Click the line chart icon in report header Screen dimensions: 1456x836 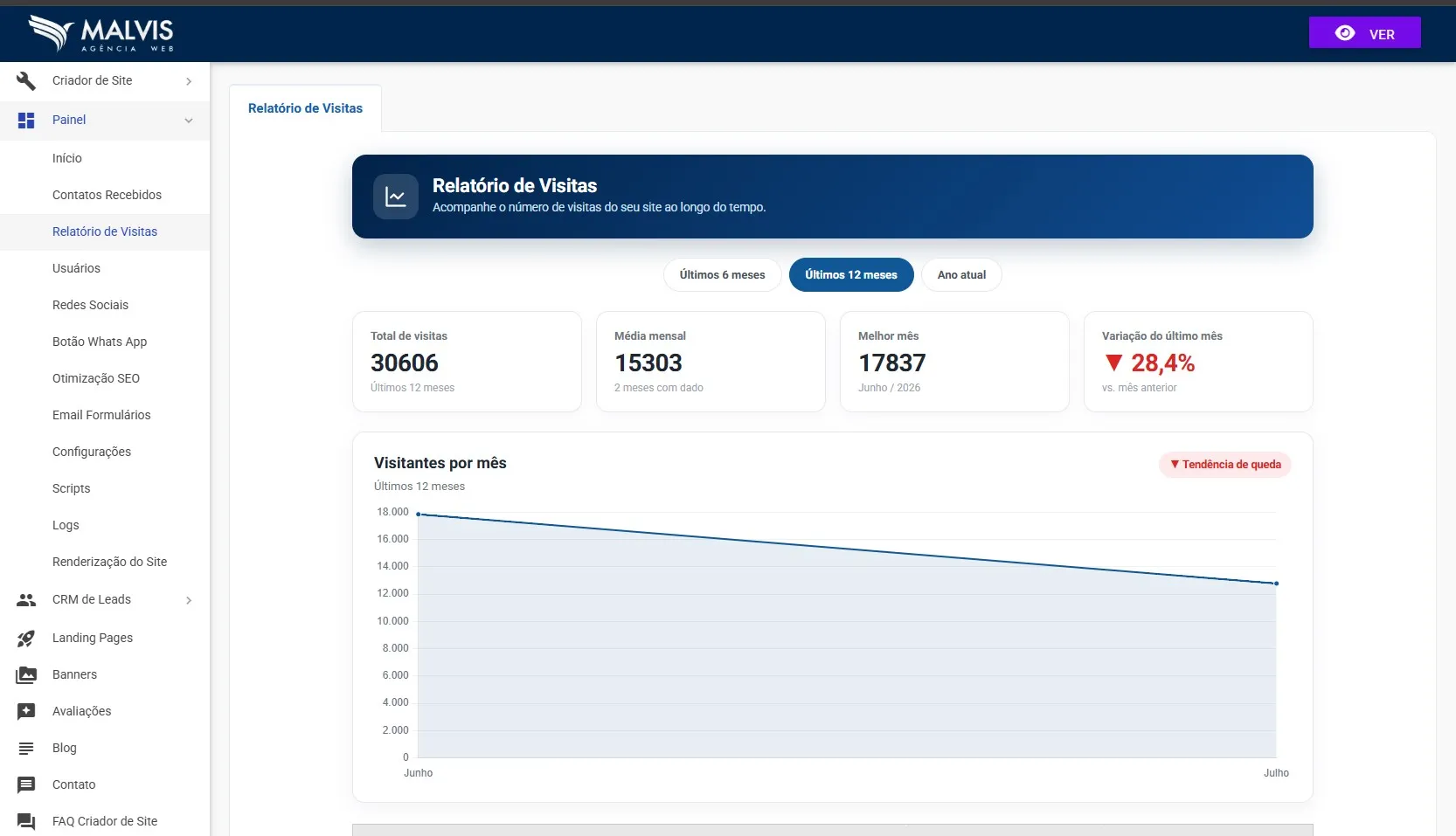click(396, 197)
